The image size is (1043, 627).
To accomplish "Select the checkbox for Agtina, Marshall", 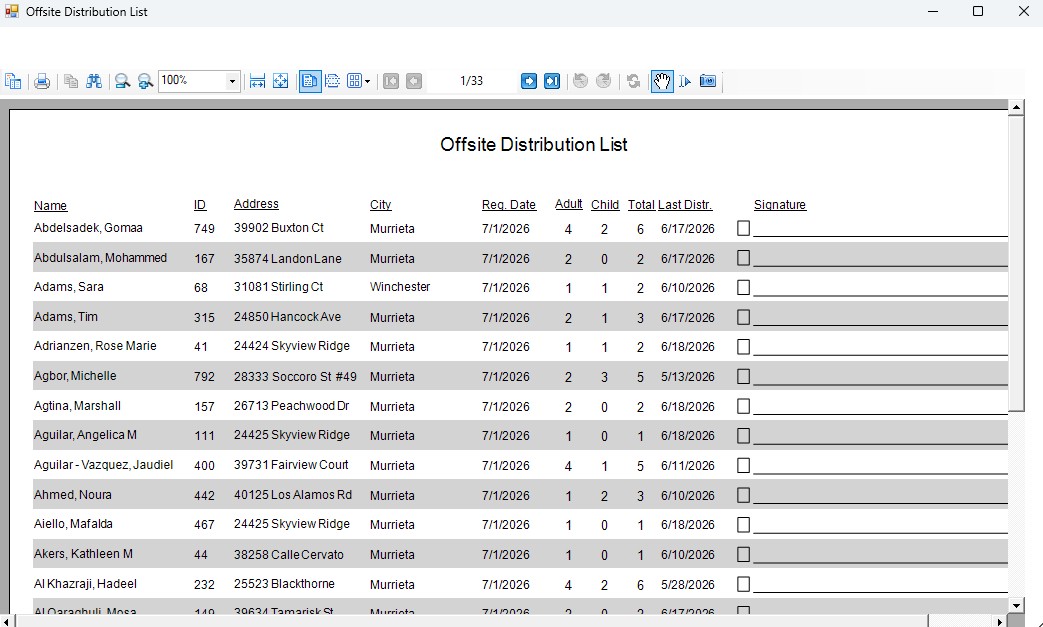I will click(x=744, y=406).
